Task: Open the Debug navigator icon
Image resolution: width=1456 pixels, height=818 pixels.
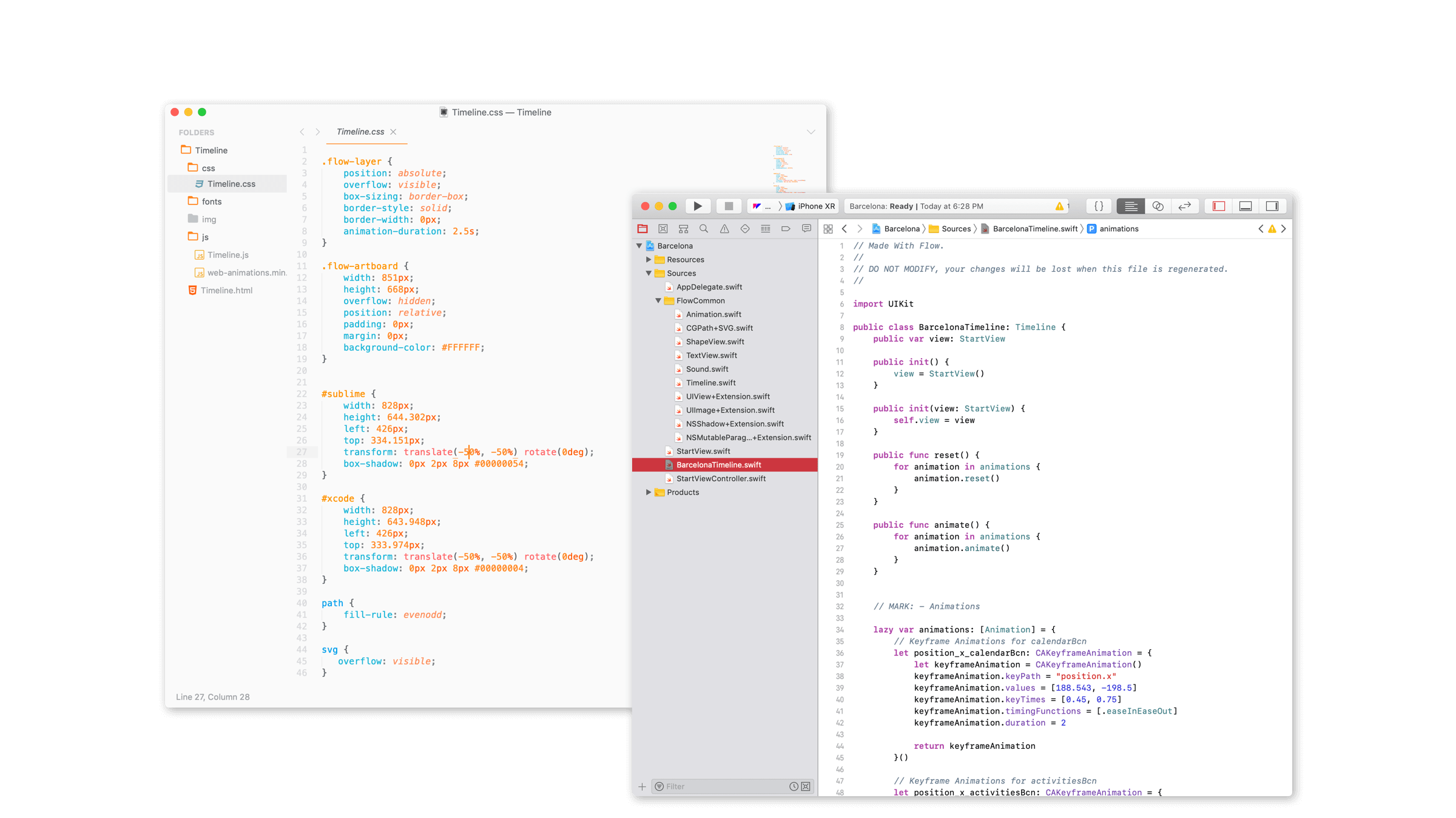Action: (765, 229)
